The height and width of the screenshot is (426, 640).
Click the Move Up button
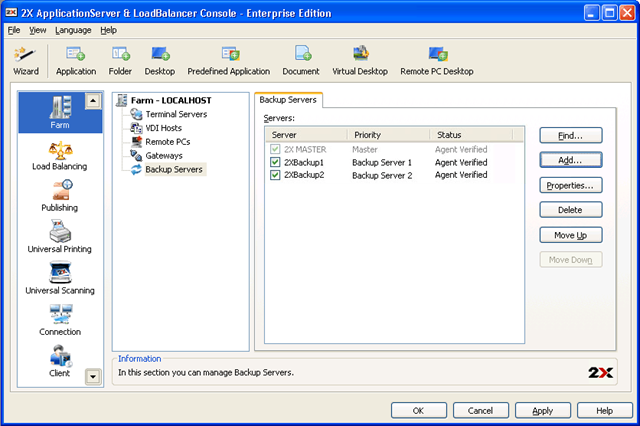click(571, 235)
